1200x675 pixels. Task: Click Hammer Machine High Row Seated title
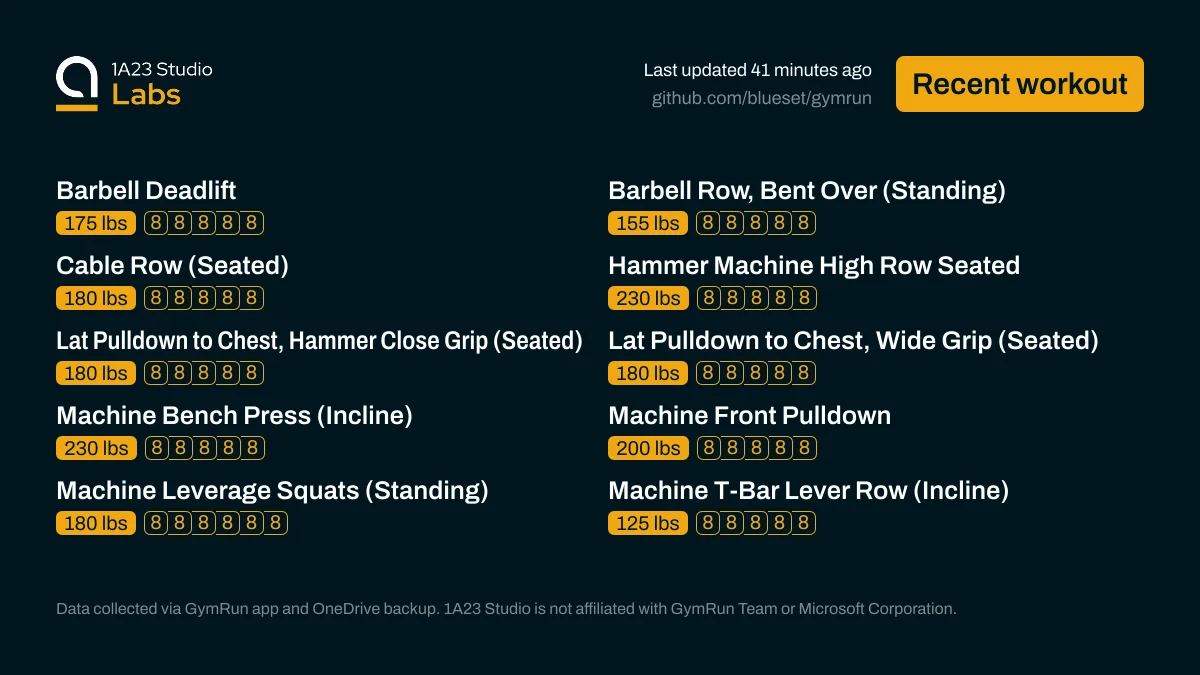pyautogui.click(x=814, y=266)
